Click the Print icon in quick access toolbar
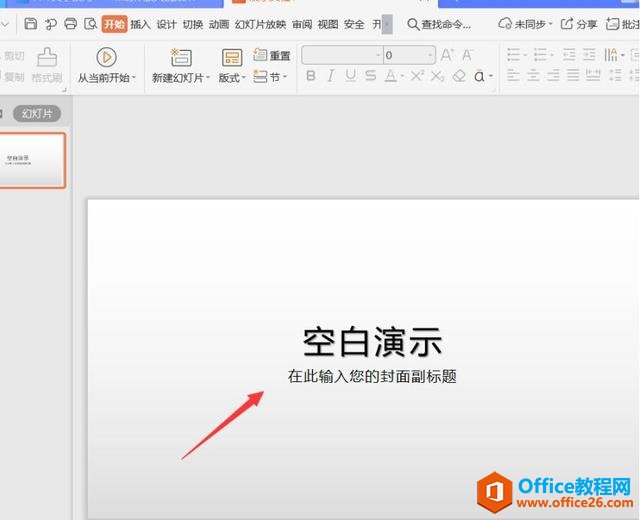 pos(70,24)
